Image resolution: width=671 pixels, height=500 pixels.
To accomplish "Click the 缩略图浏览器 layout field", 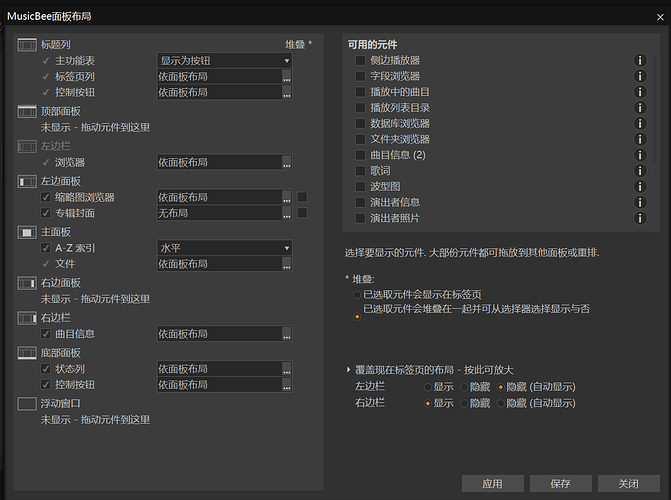I will click(218, 197).
